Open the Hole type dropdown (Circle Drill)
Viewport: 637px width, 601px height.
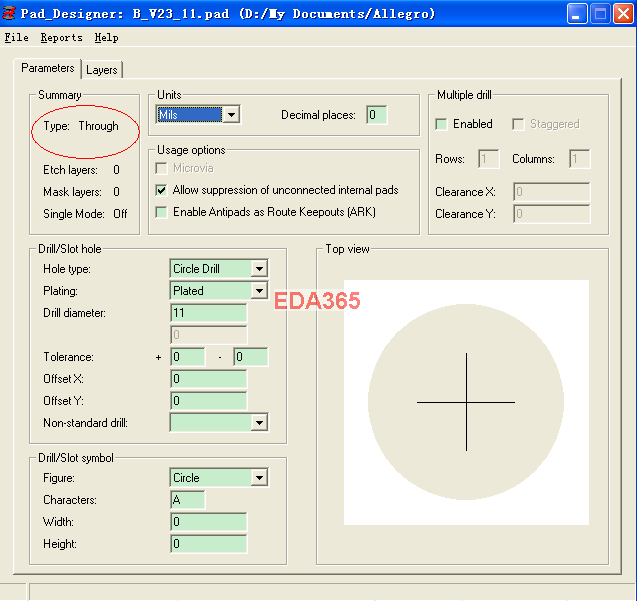click(219, 269)
